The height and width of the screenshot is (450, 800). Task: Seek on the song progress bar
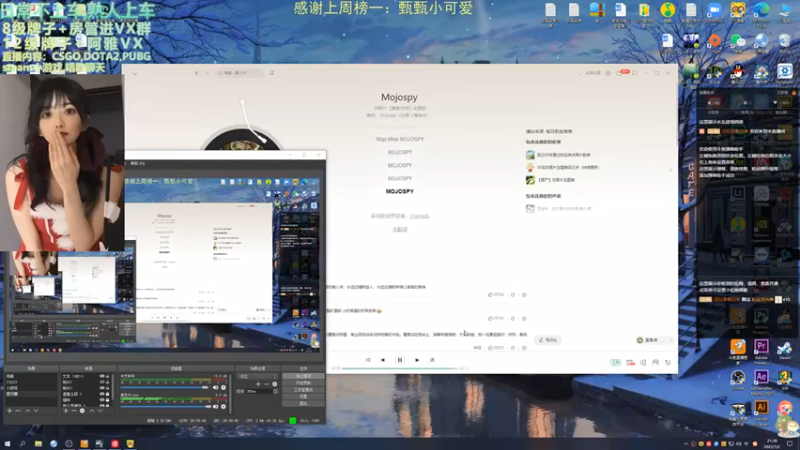click(401, 368)
